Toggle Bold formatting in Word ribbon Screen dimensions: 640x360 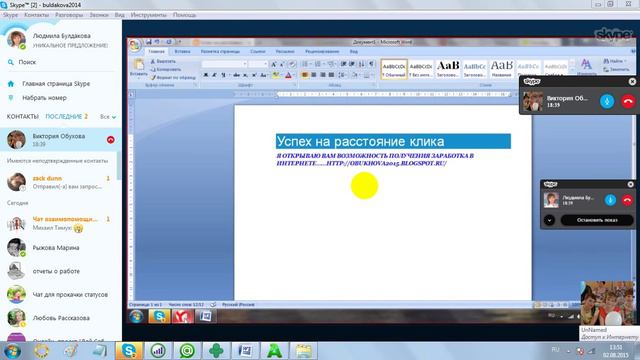[x=206, y=75]
